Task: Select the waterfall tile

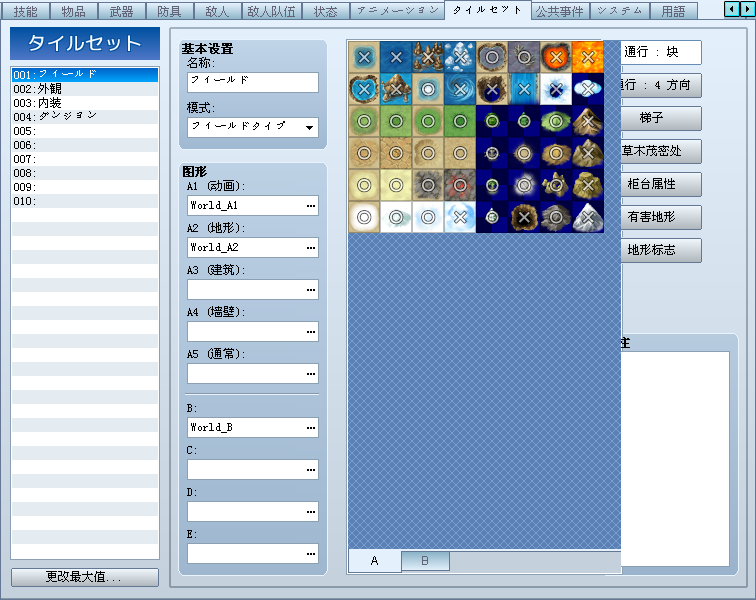Action: pyautogui.click(x=524, y=89)
